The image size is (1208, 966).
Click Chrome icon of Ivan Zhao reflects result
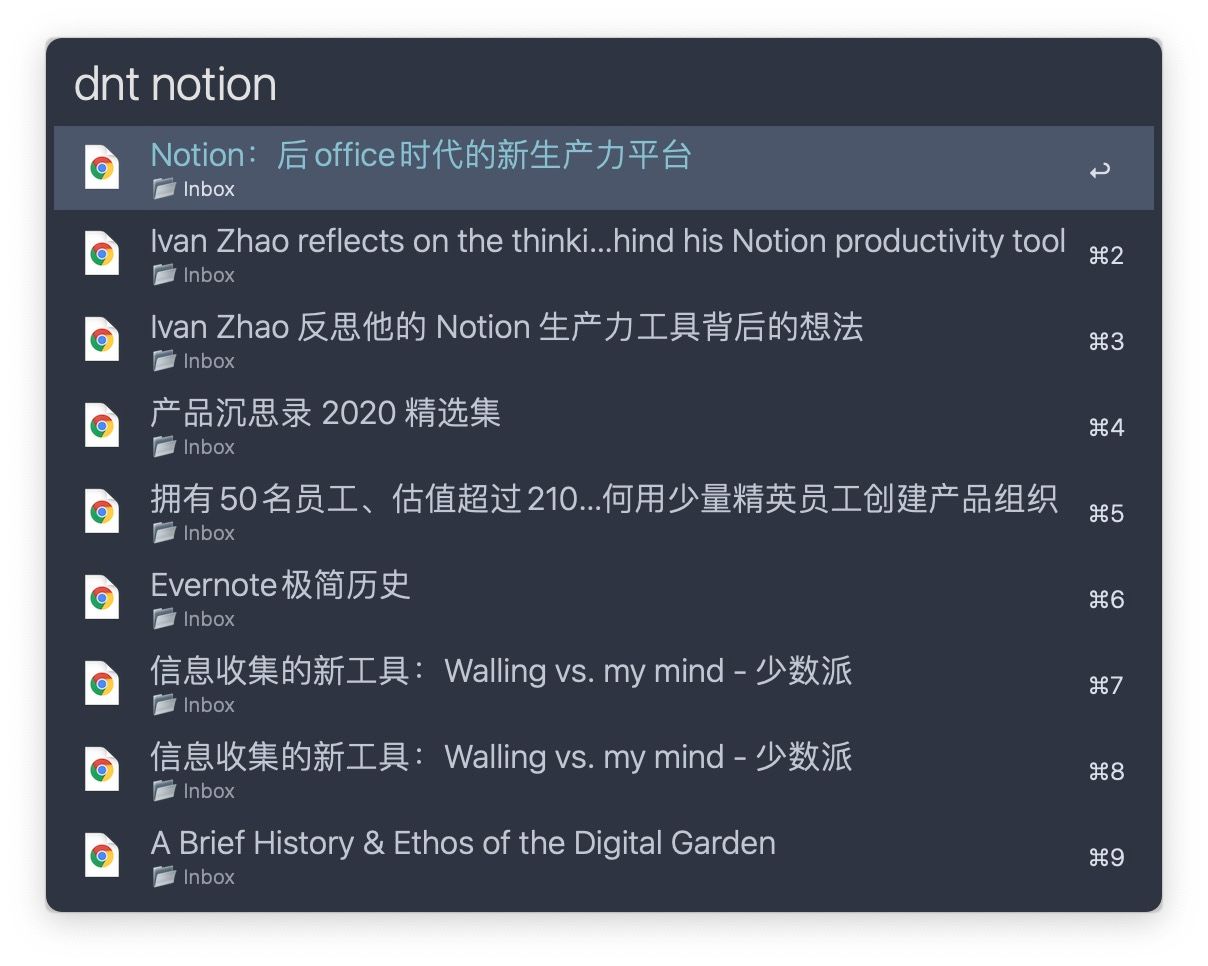pyautogui.click(x=101, y=254)
